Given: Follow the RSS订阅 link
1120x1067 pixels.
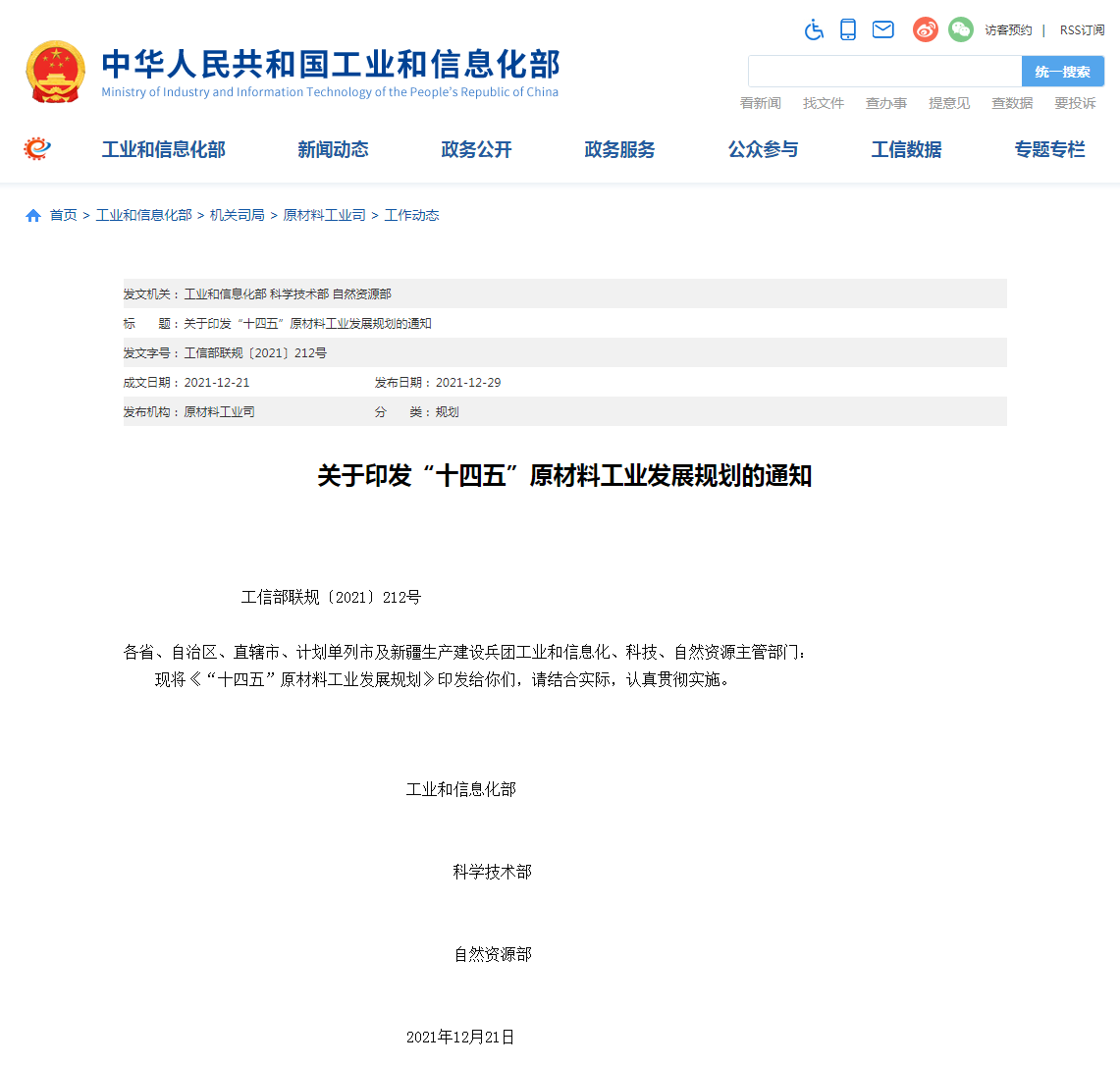Looking at the screenshot, I should (1082, 30).
